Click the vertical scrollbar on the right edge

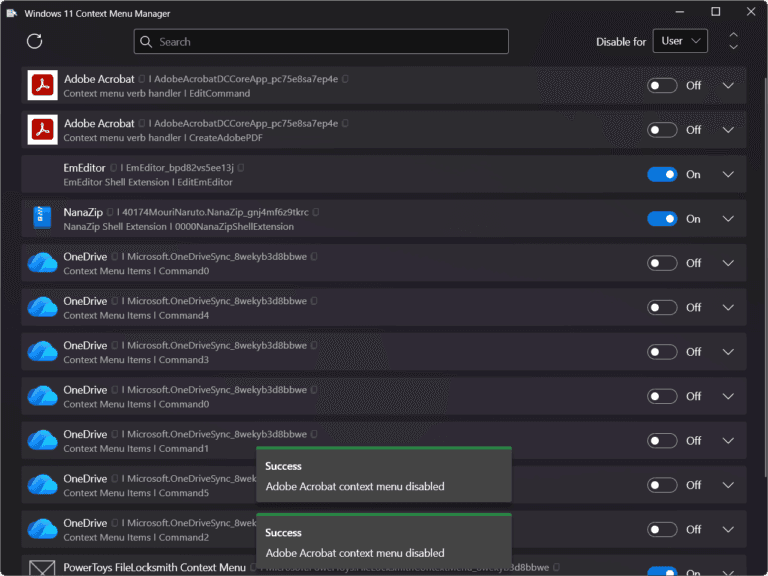(x=765, y=277)
